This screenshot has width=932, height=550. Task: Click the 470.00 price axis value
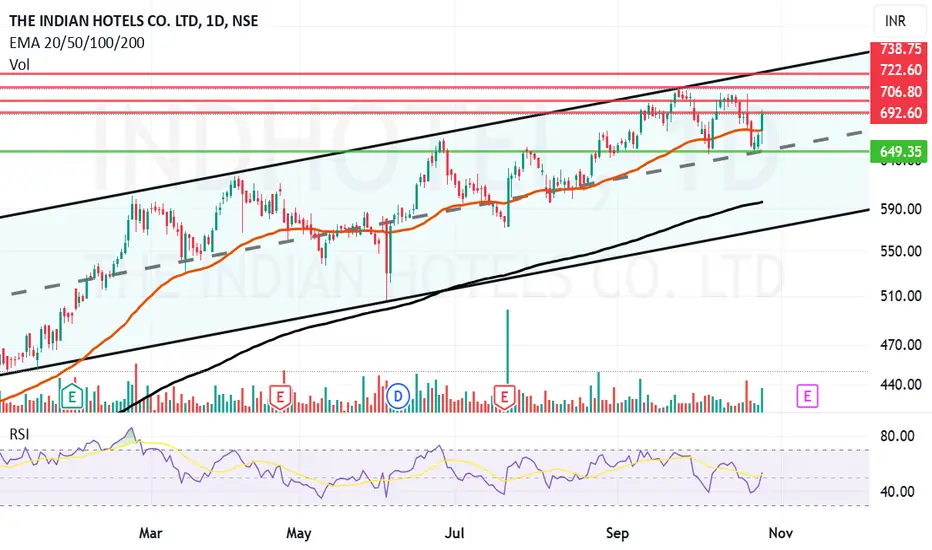tap(900, 345)
